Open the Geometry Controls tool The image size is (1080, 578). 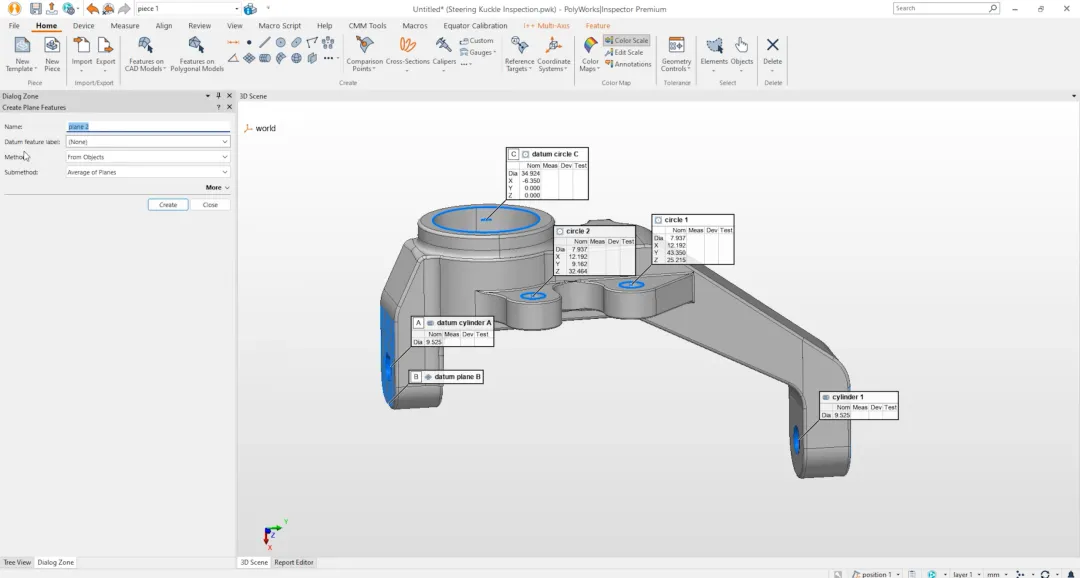(x=676, y=47)
